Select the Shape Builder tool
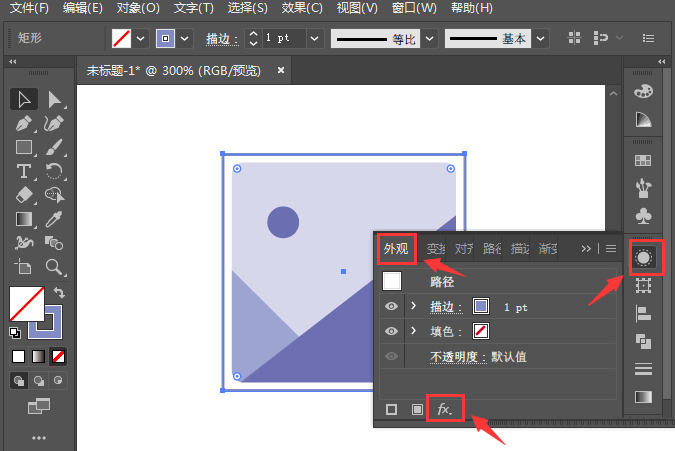The width and height of the screenshot is (675, 451). coord(54,195)
